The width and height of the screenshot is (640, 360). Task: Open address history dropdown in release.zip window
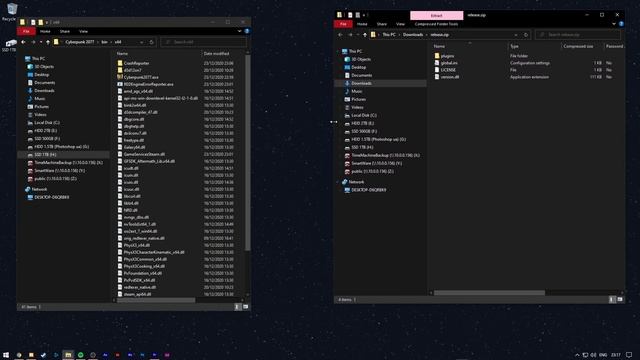coord(516,35)
